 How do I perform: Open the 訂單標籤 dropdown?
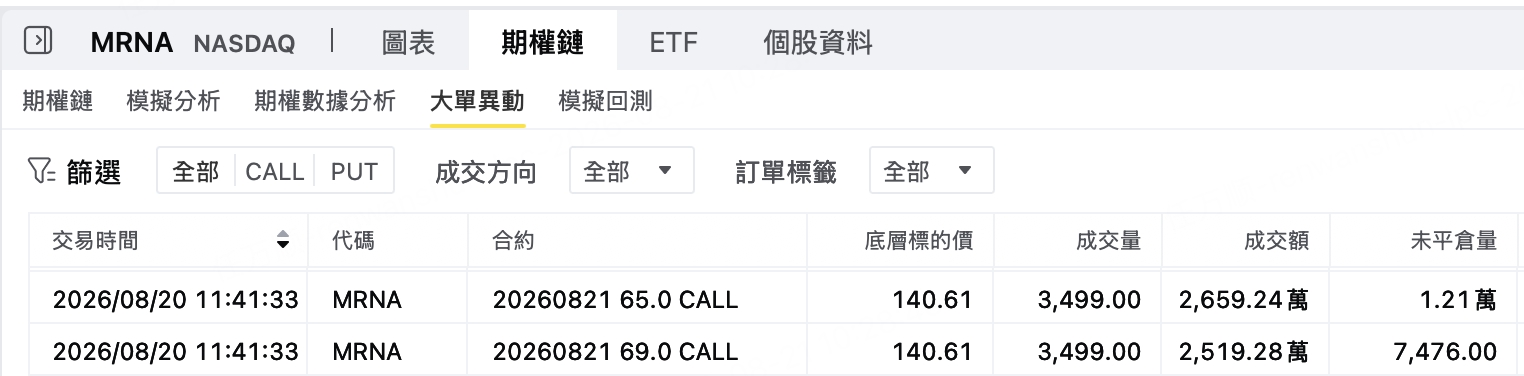[931, 171]
